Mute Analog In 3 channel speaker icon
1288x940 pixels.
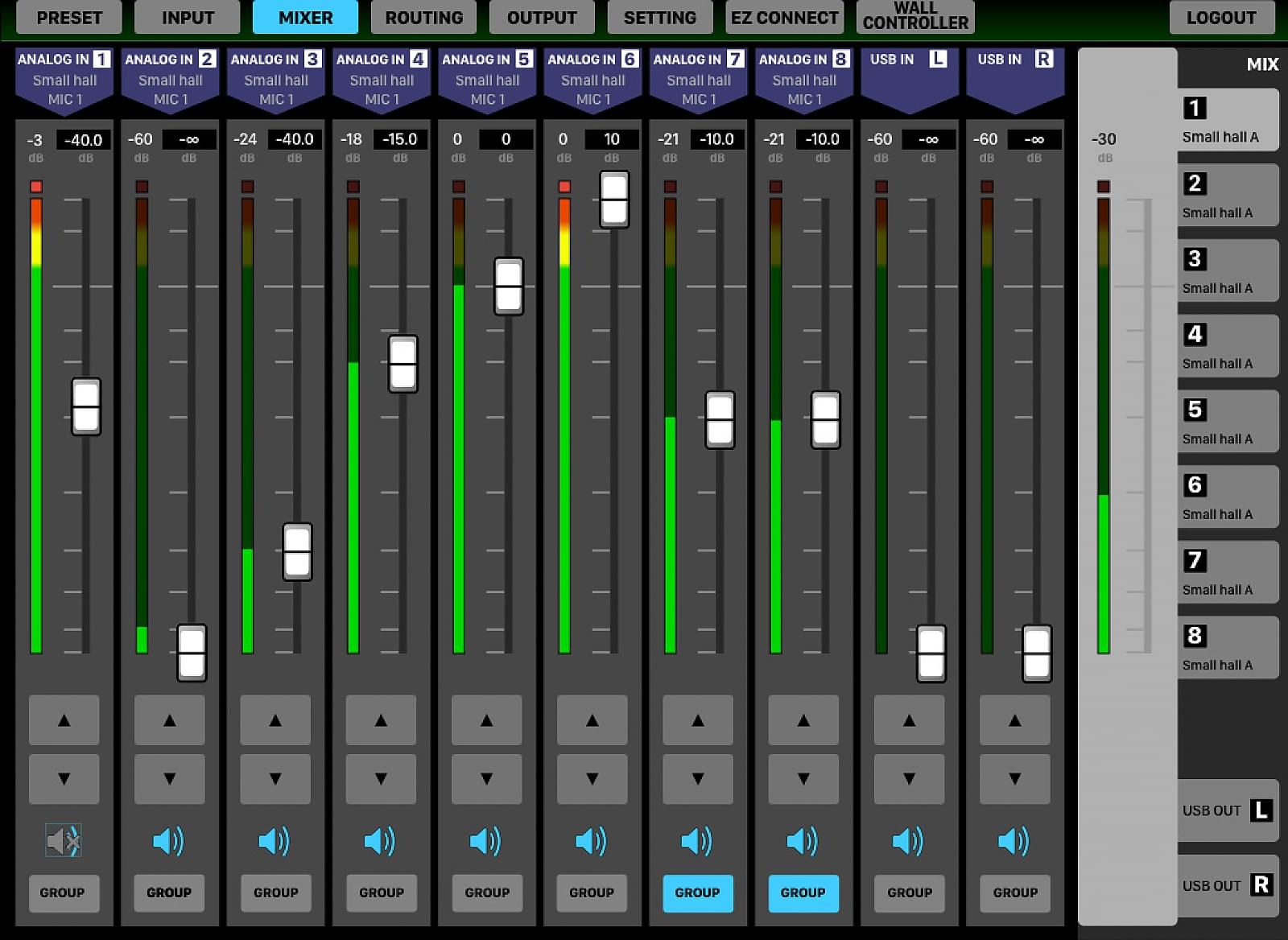[x=275, y=841]
